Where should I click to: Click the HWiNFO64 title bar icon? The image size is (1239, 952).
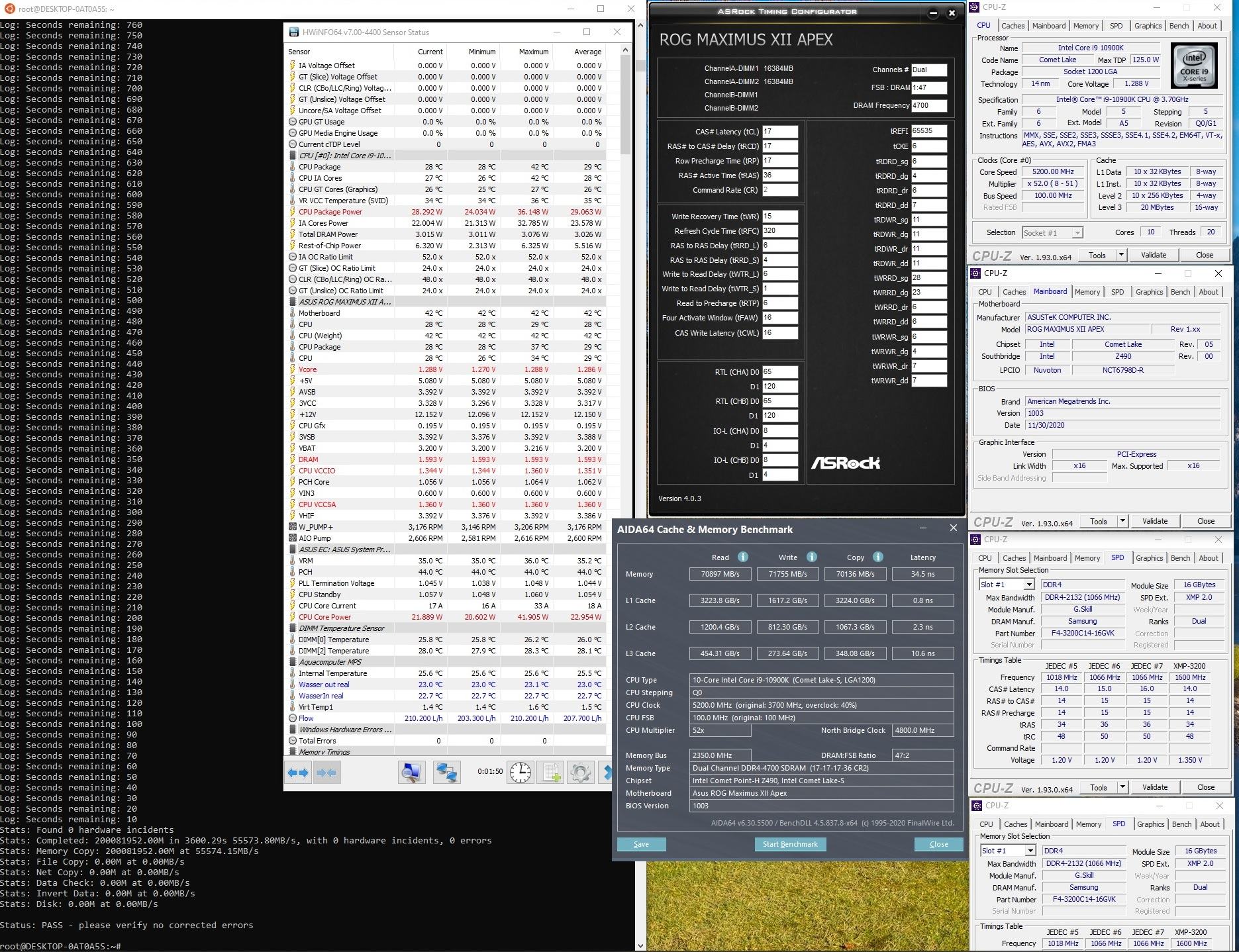pos(294,32)
